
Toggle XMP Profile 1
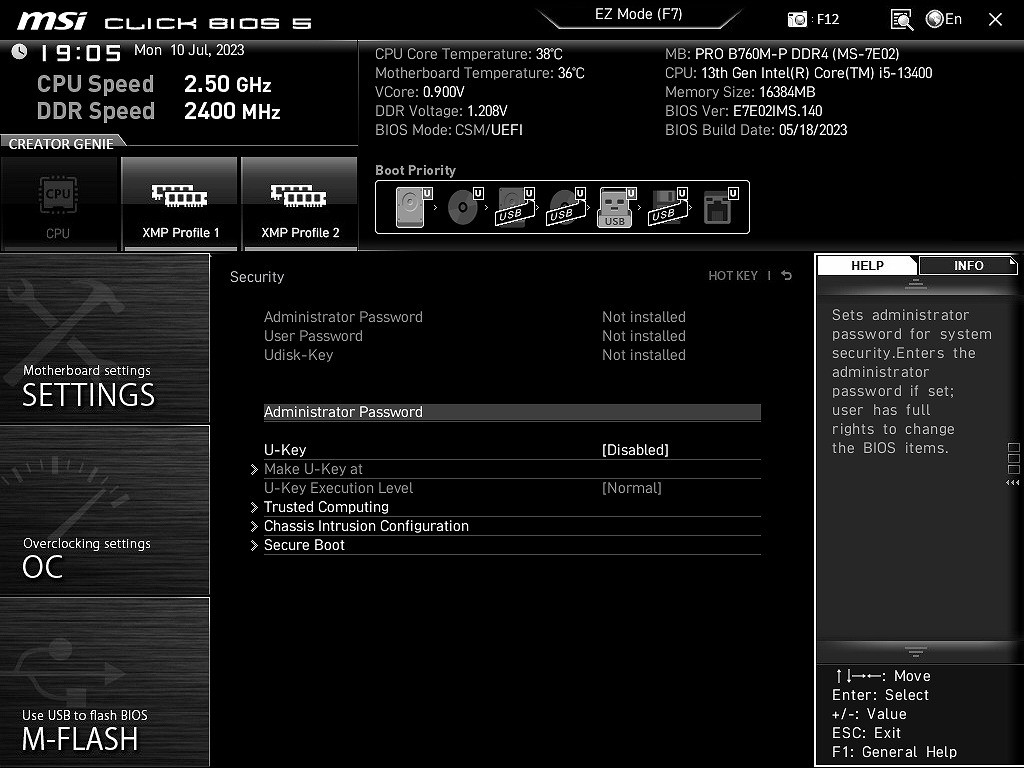click(180, 204)
